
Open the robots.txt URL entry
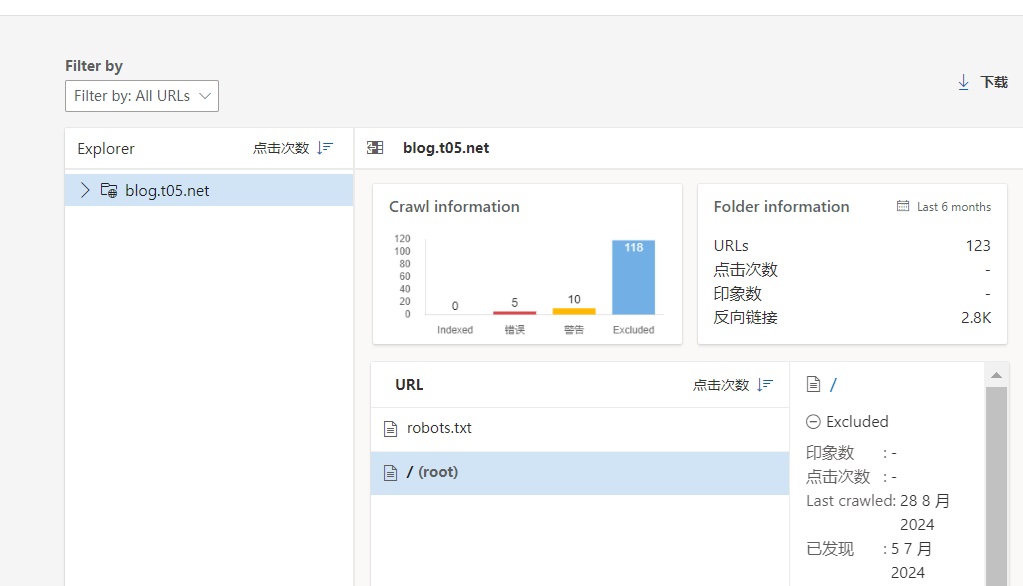(x=439, y=428)
